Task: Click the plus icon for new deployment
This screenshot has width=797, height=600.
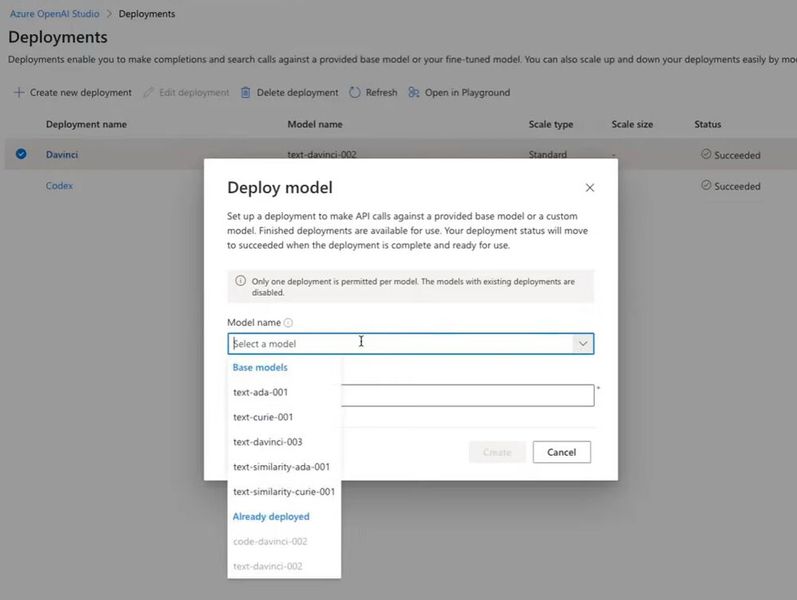Action: coord(19,93)
